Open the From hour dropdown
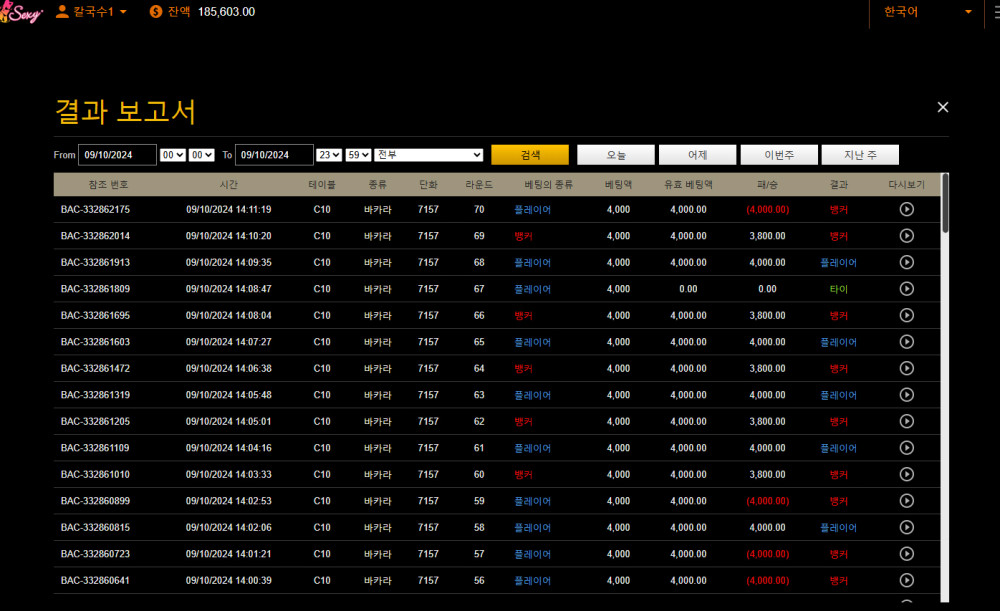1000x611 pixels. [x=173, y=155]
